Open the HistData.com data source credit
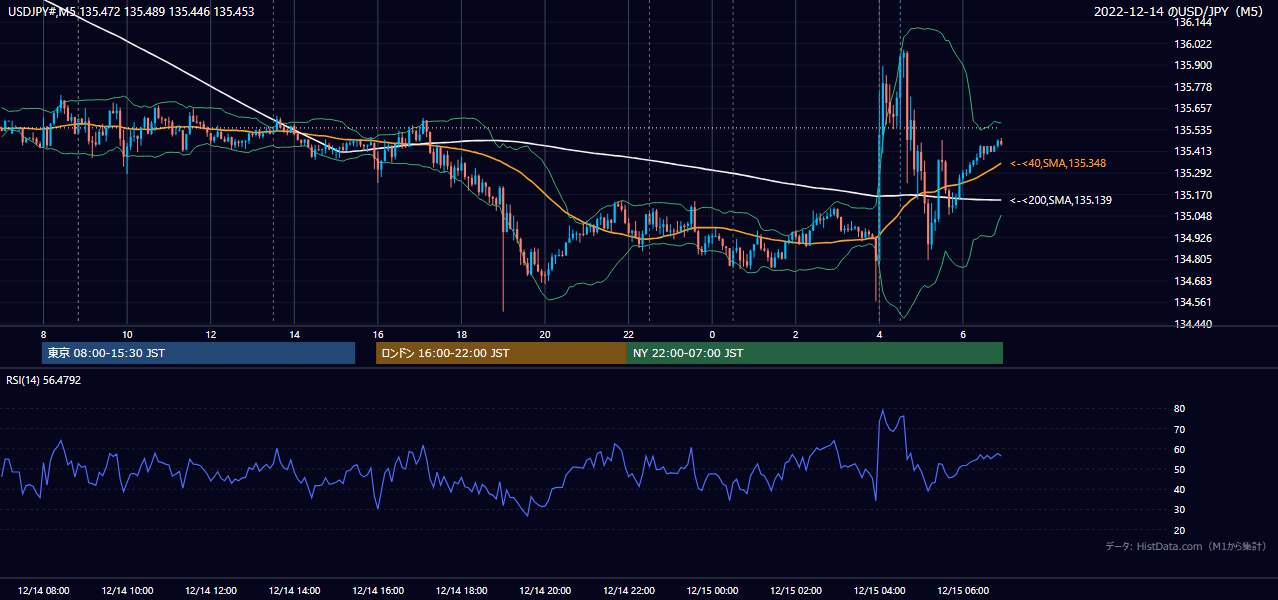This screenshot has height=600, width=1278. click(x=1185, y=546)
